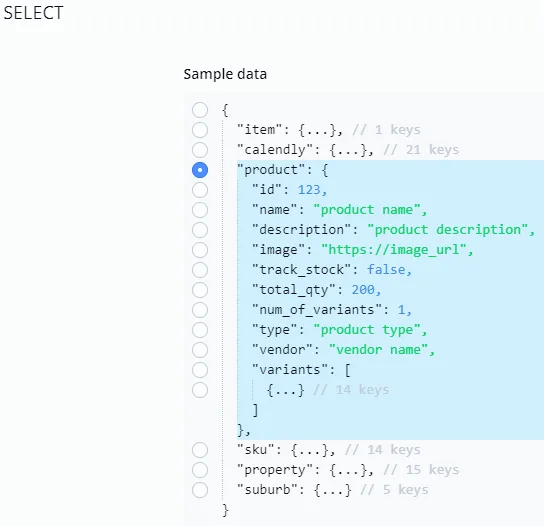The width and height of the screenshot is (544, 526).
Task: Expand the collapsed "suburb" object
Action: [333, 490]
